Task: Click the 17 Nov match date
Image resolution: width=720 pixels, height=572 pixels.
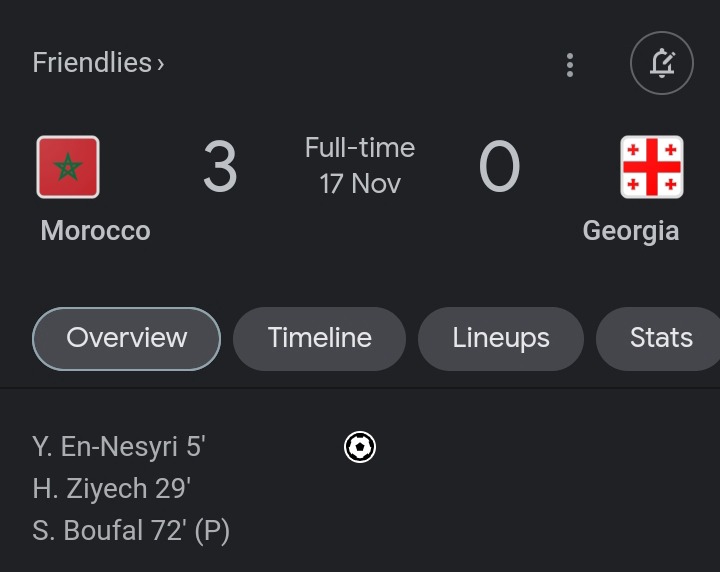Action: pos(360,184)
